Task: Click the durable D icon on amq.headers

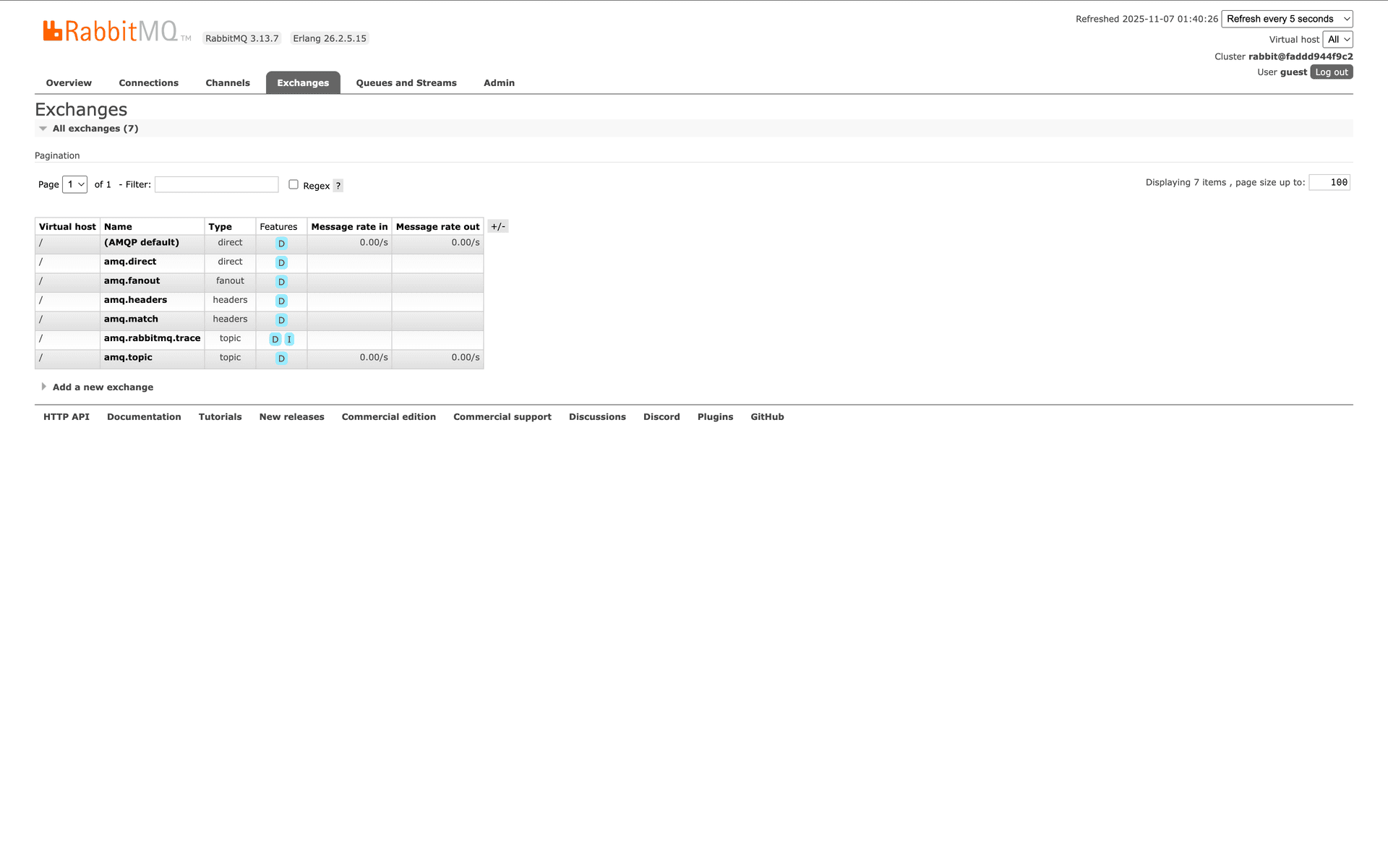Action: pyautogui.click(x=282, y=301)
